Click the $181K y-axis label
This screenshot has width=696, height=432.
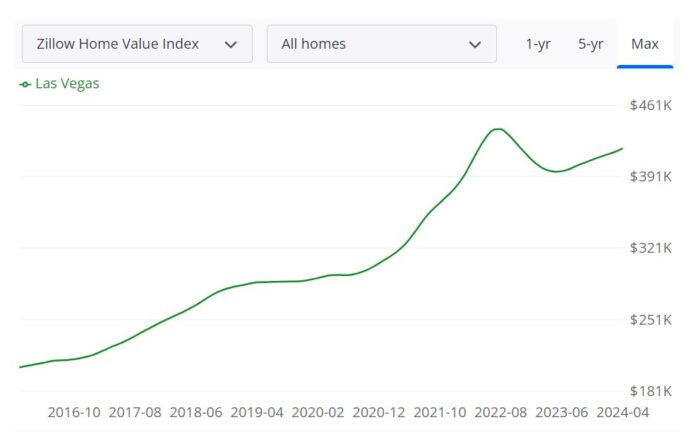tap(650, 391)
